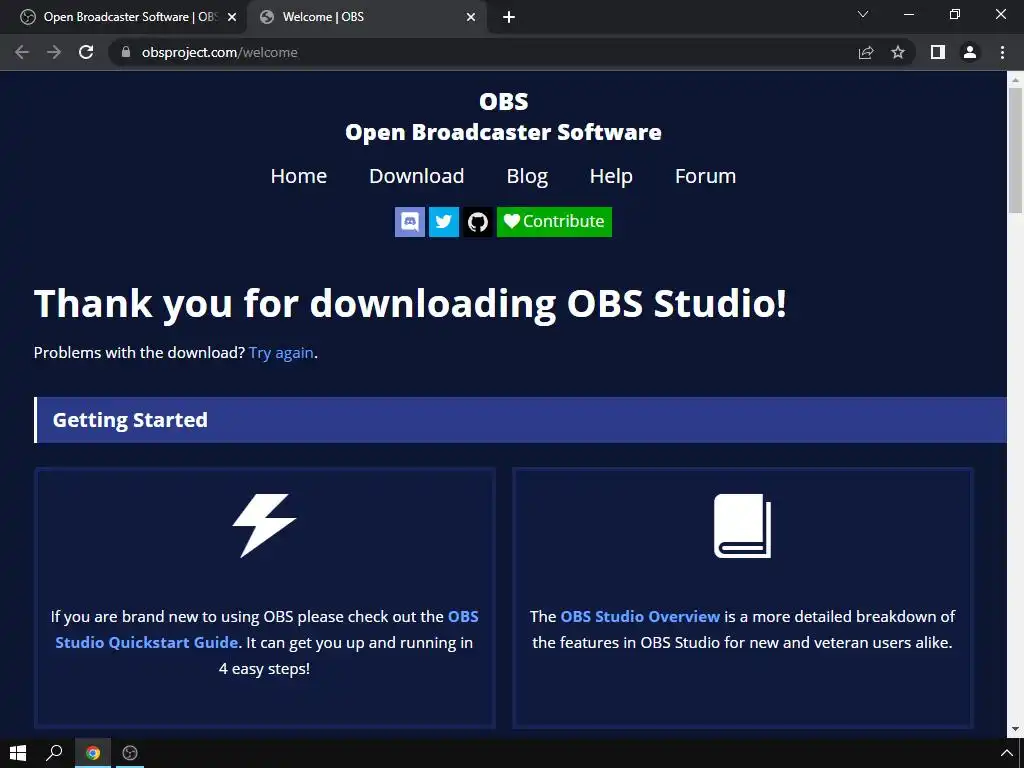View site information via lock icon
The width and height of the screenshot is (1024, 768).
point(126,52)
